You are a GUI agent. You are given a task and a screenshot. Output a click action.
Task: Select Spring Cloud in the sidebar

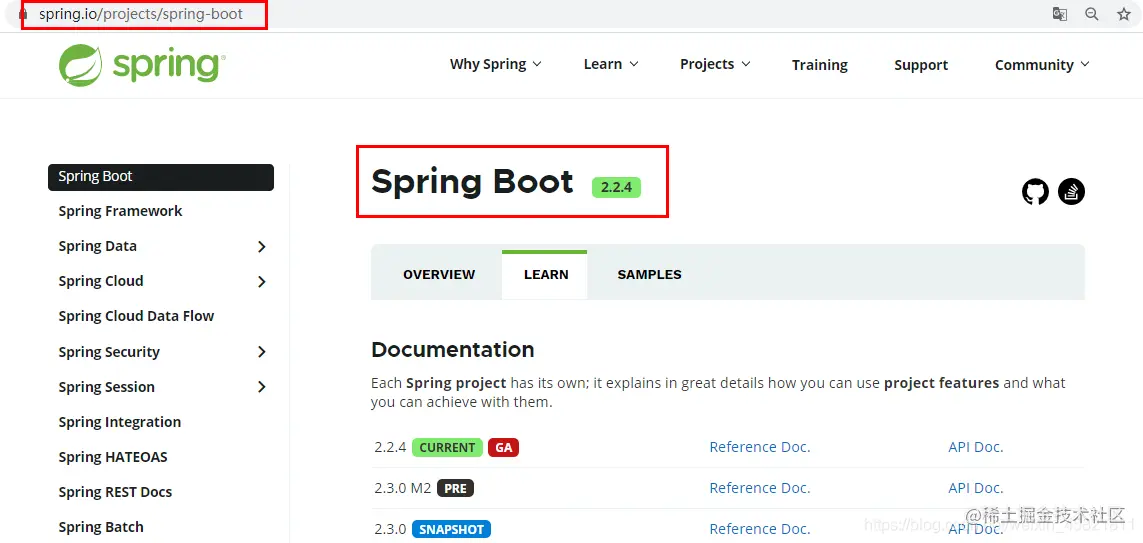(x=101, y=281)
